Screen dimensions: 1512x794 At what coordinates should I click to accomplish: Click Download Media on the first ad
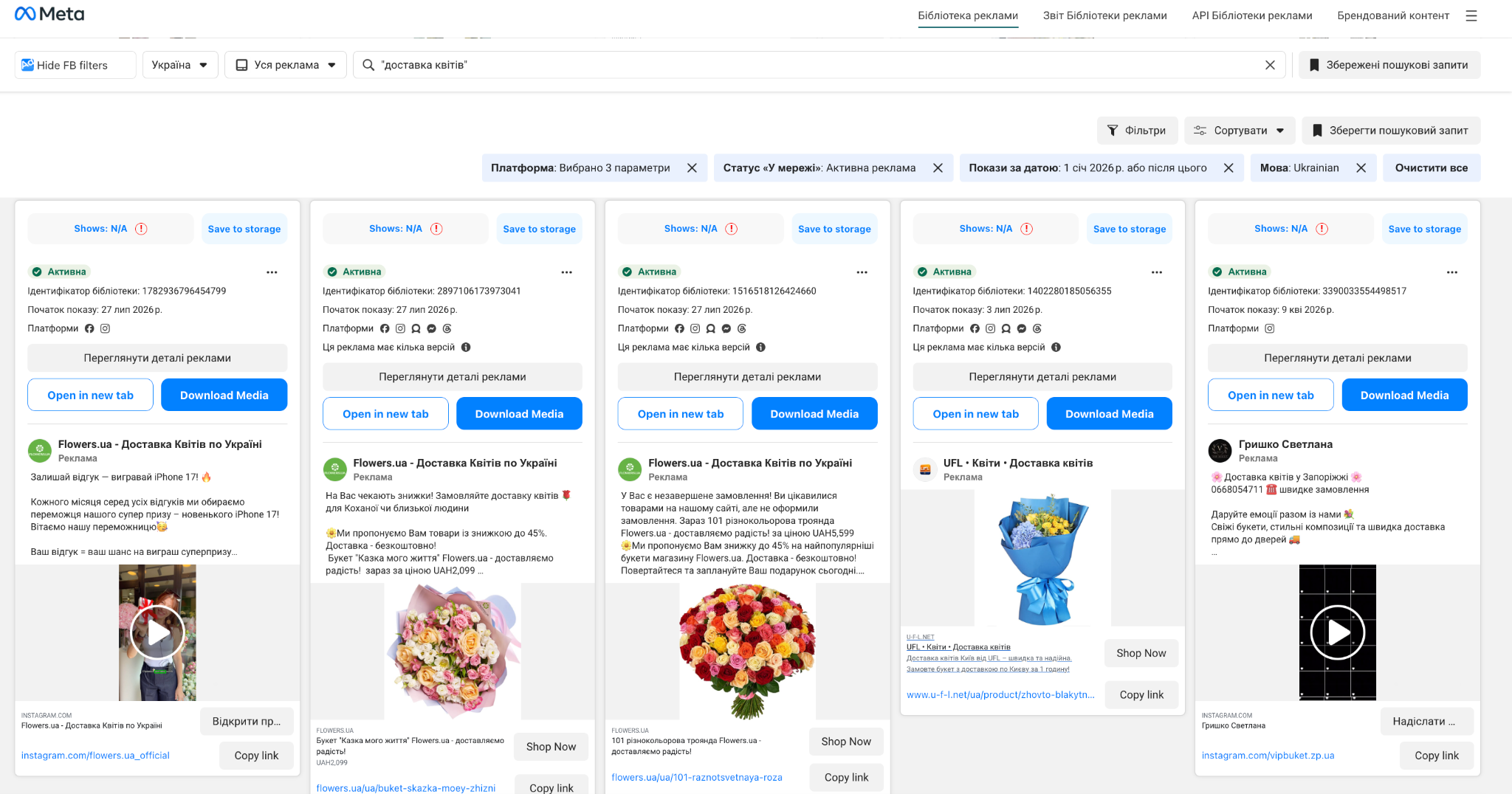[224, 396]
